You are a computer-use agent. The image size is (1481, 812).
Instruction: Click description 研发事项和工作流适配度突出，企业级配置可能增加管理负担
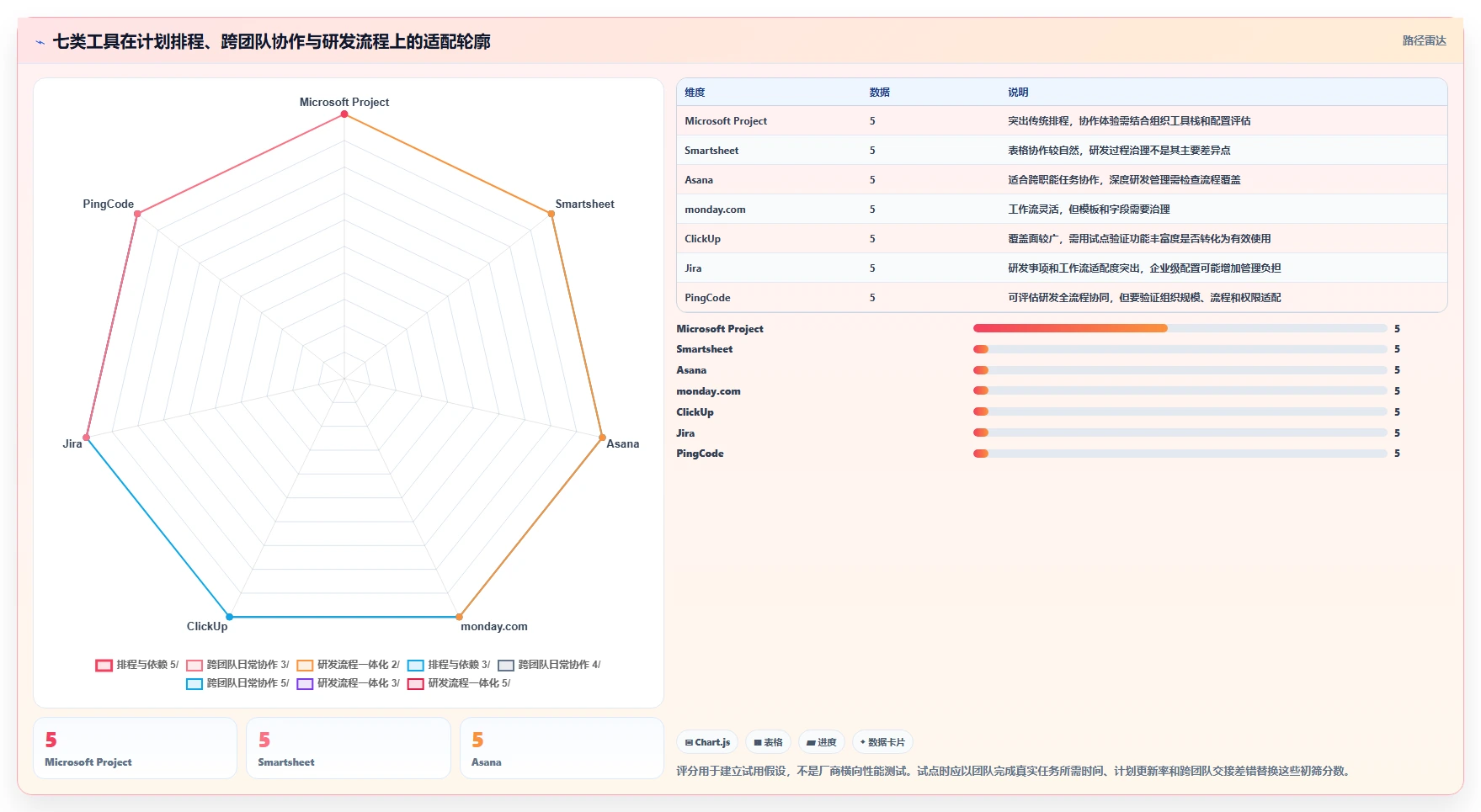tap(1144, 268)
